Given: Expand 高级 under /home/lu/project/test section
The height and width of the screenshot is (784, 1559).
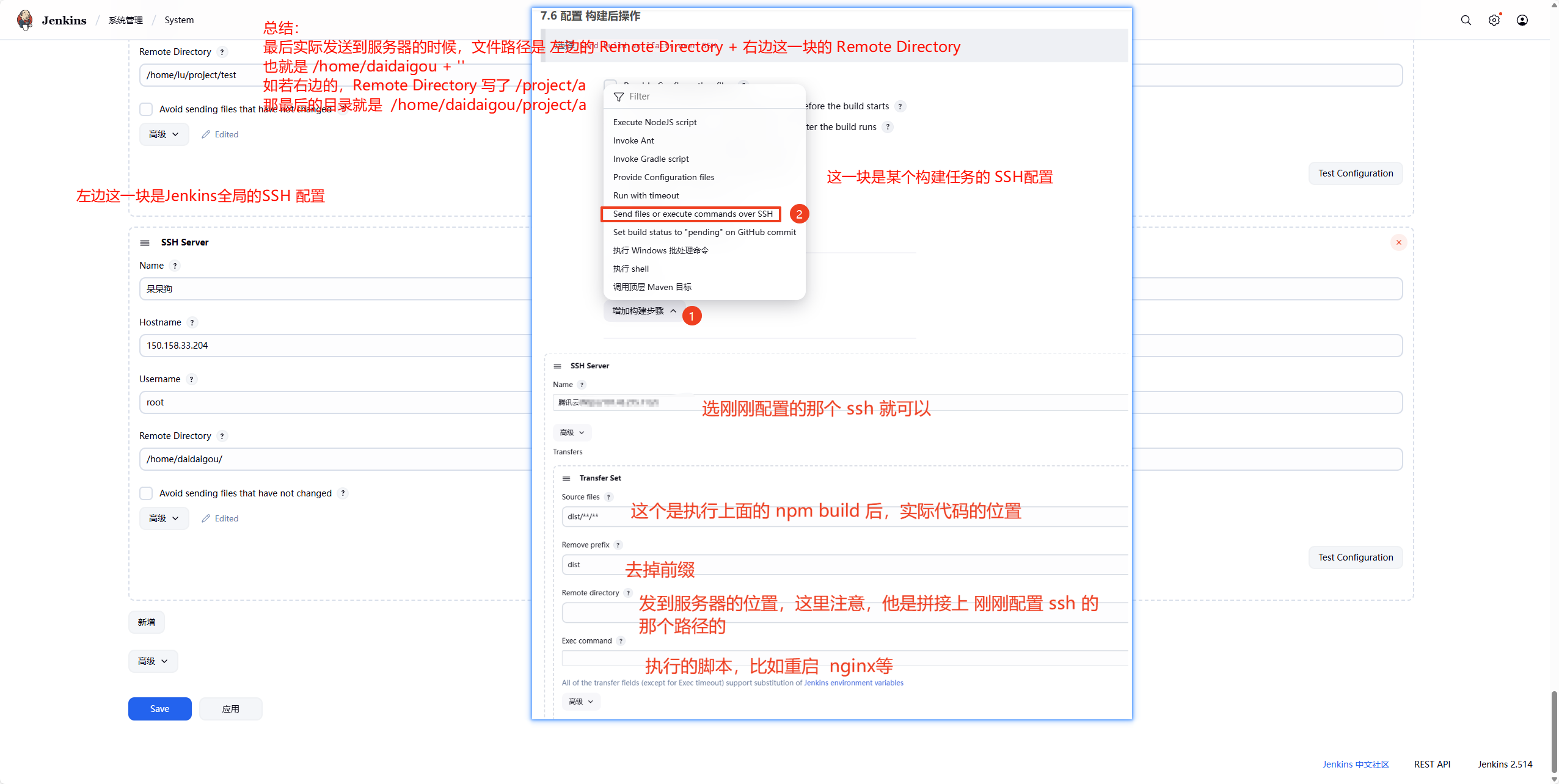Looking at the screenshot, I should click(164, 134).
